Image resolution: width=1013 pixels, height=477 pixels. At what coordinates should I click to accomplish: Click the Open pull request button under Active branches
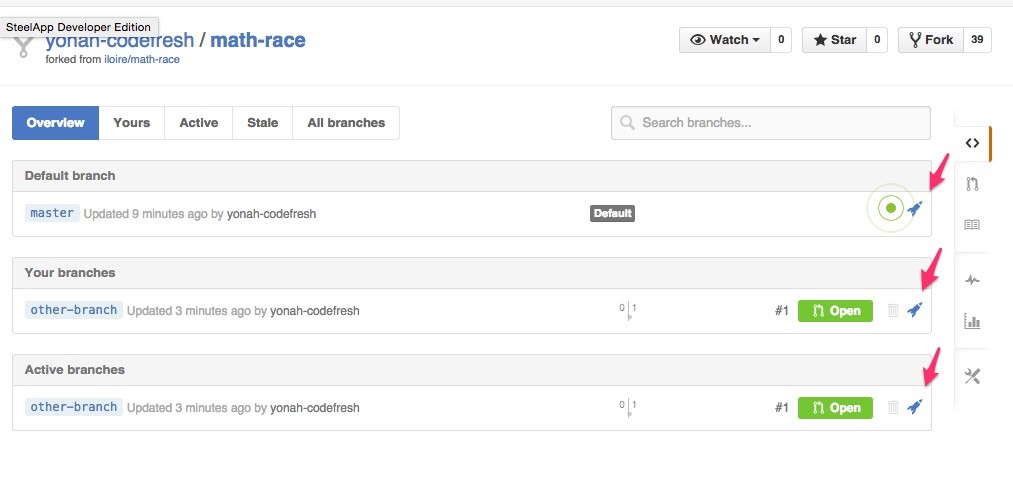tap(835, 408)
